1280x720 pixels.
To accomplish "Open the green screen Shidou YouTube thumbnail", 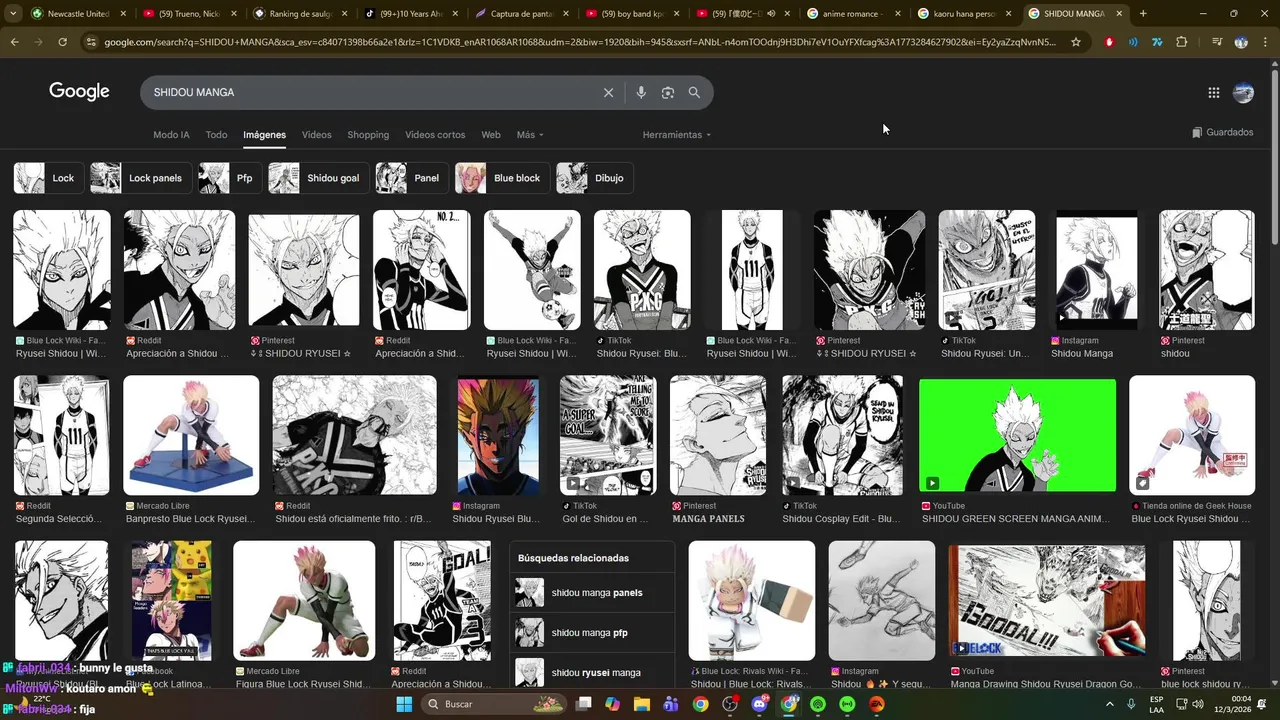I will point(1017,436).
